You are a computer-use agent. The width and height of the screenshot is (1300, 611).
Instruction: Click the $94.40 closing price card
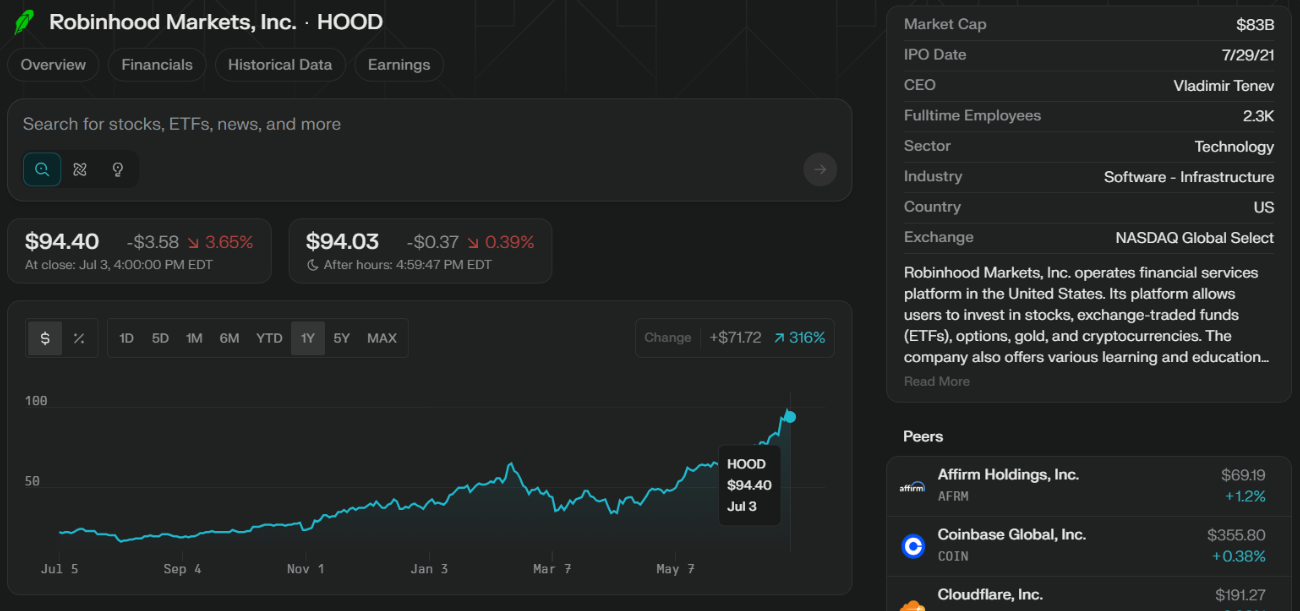[139, 251]
